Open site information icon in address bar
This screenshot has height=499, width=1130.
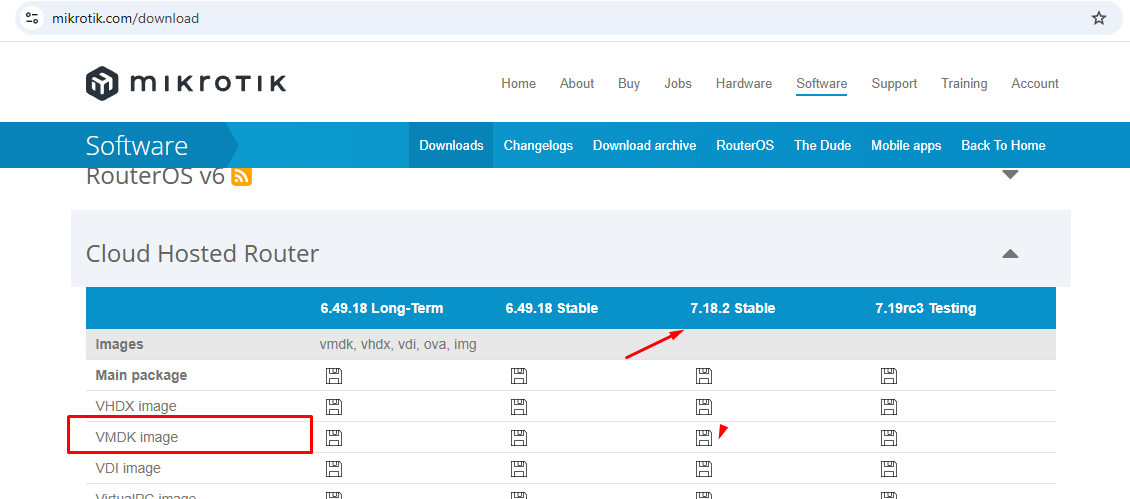pos(32,18)
